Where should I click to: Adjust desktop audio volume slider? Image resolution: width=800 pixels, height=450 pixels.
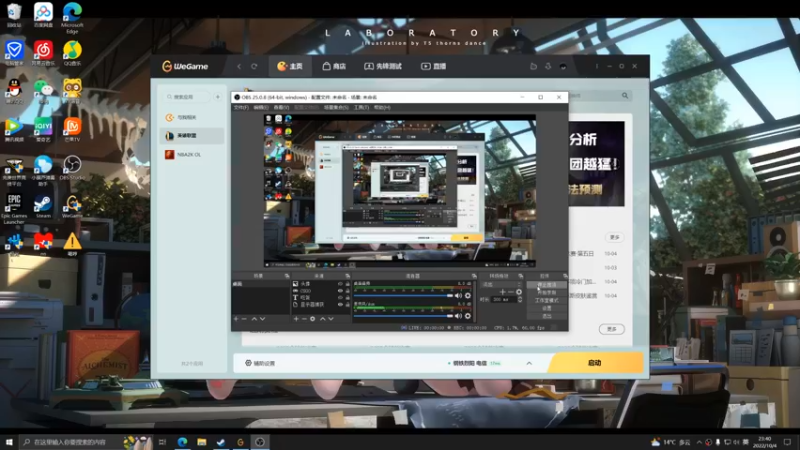click(x=403, y=296)
